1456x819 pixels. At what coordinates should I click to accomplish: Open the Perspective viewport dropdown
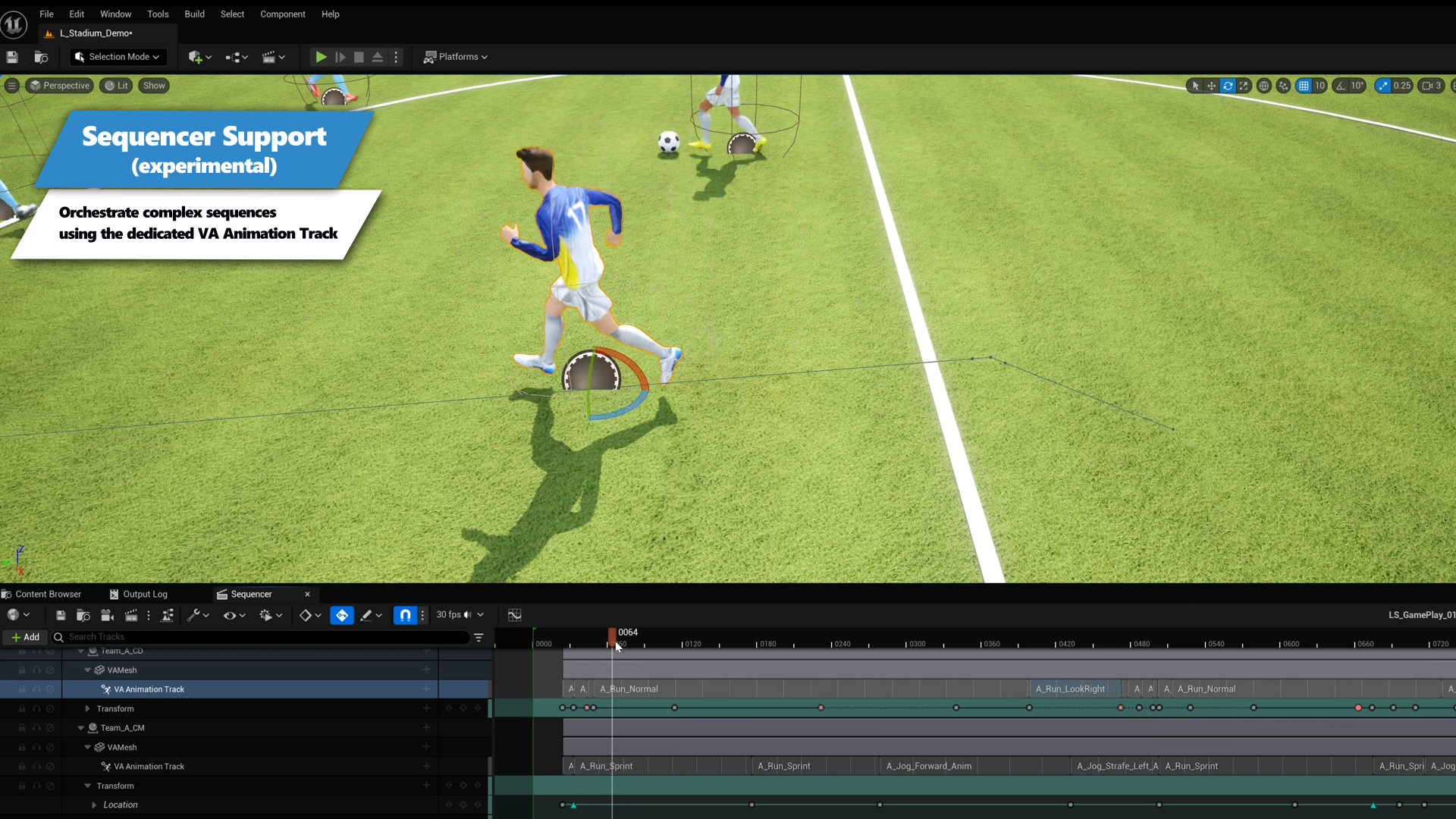(x=59, y=85)
